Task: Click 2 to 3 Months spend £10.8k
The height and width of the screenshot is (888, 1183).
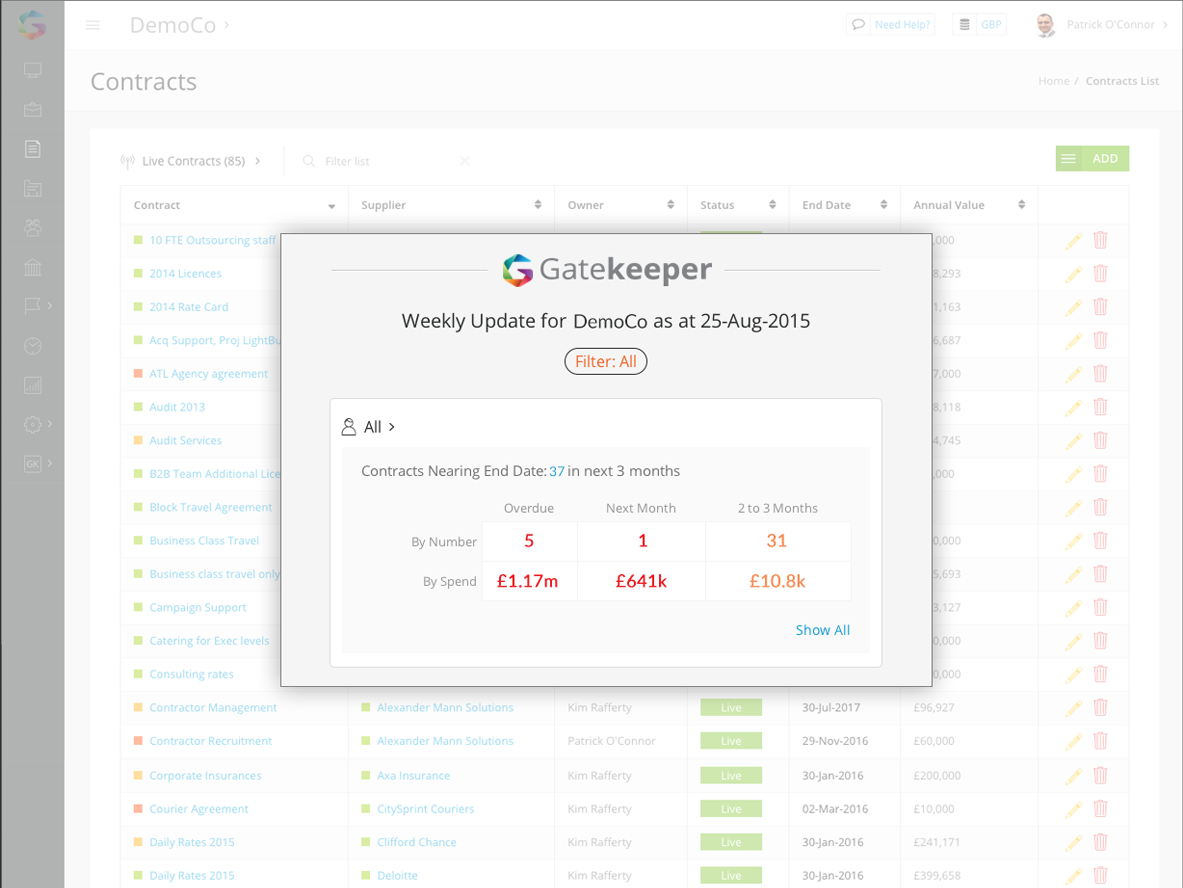Action: pyautogui.click(x=777, y=581)
